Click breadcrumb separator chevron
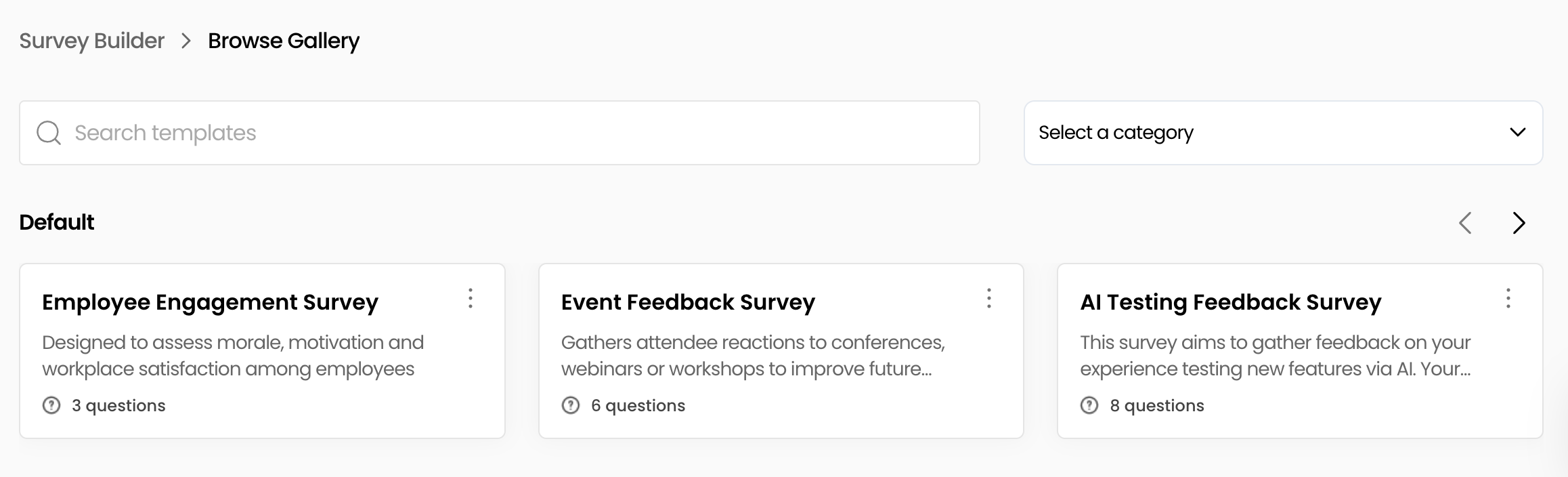The width and height of the screenshot is (1568, 477). point(186,41)
